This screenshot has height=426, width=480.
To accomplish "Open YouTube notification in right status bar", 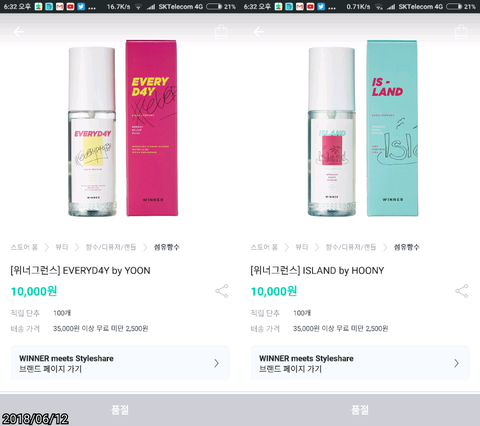I will pyautogui.click(x=310, y=6).
